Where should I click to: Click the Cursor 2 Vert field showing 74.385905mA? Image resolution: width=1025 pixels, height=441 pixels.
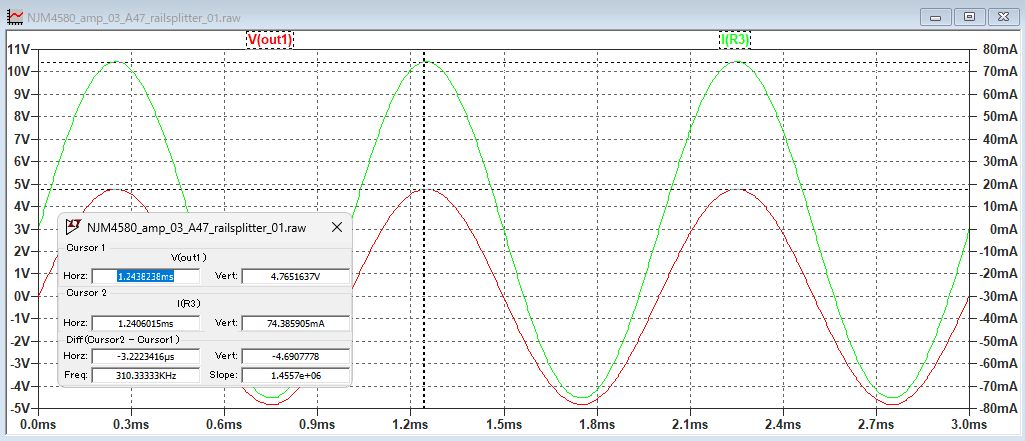point(295,323)
